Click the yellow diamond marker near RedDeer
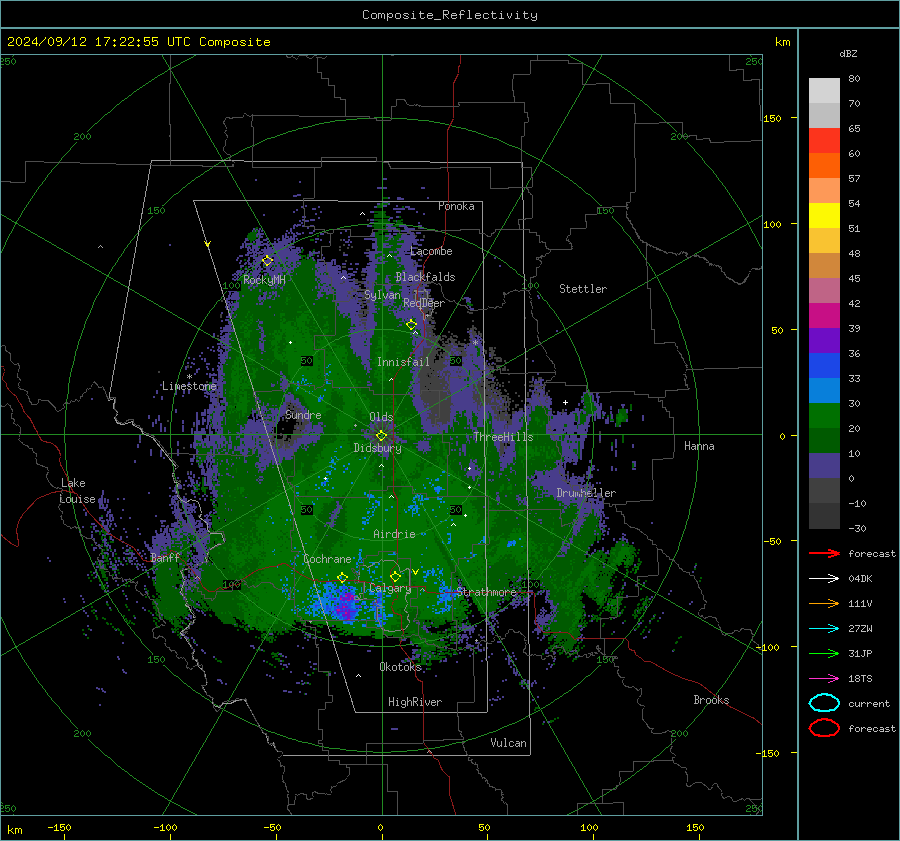 (x=411, y=325)
